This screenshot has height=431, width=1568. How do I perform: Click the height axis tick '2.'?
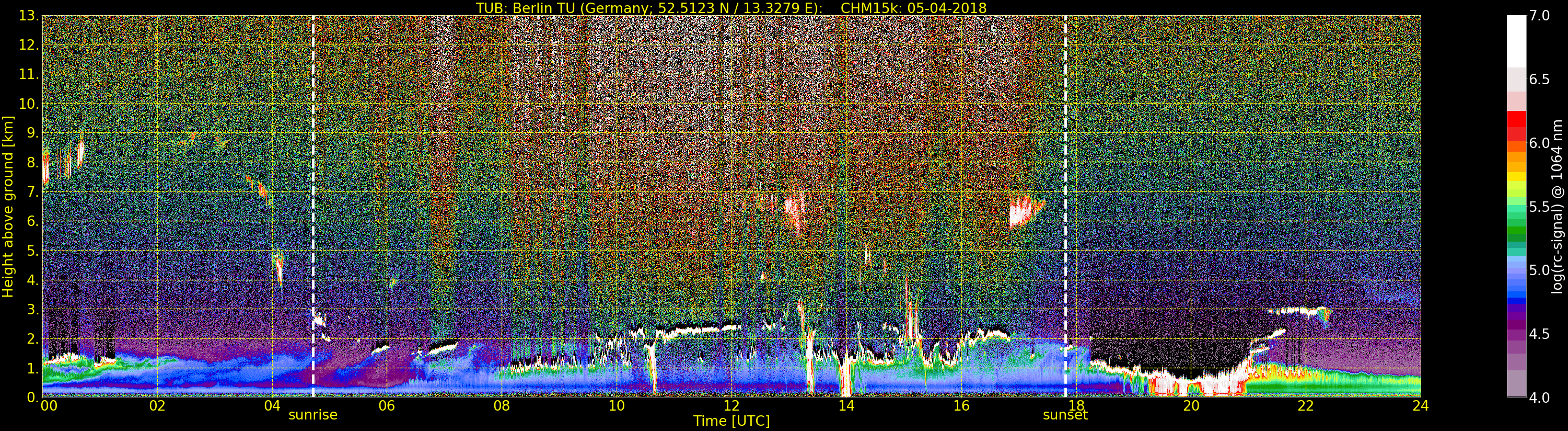32,339
